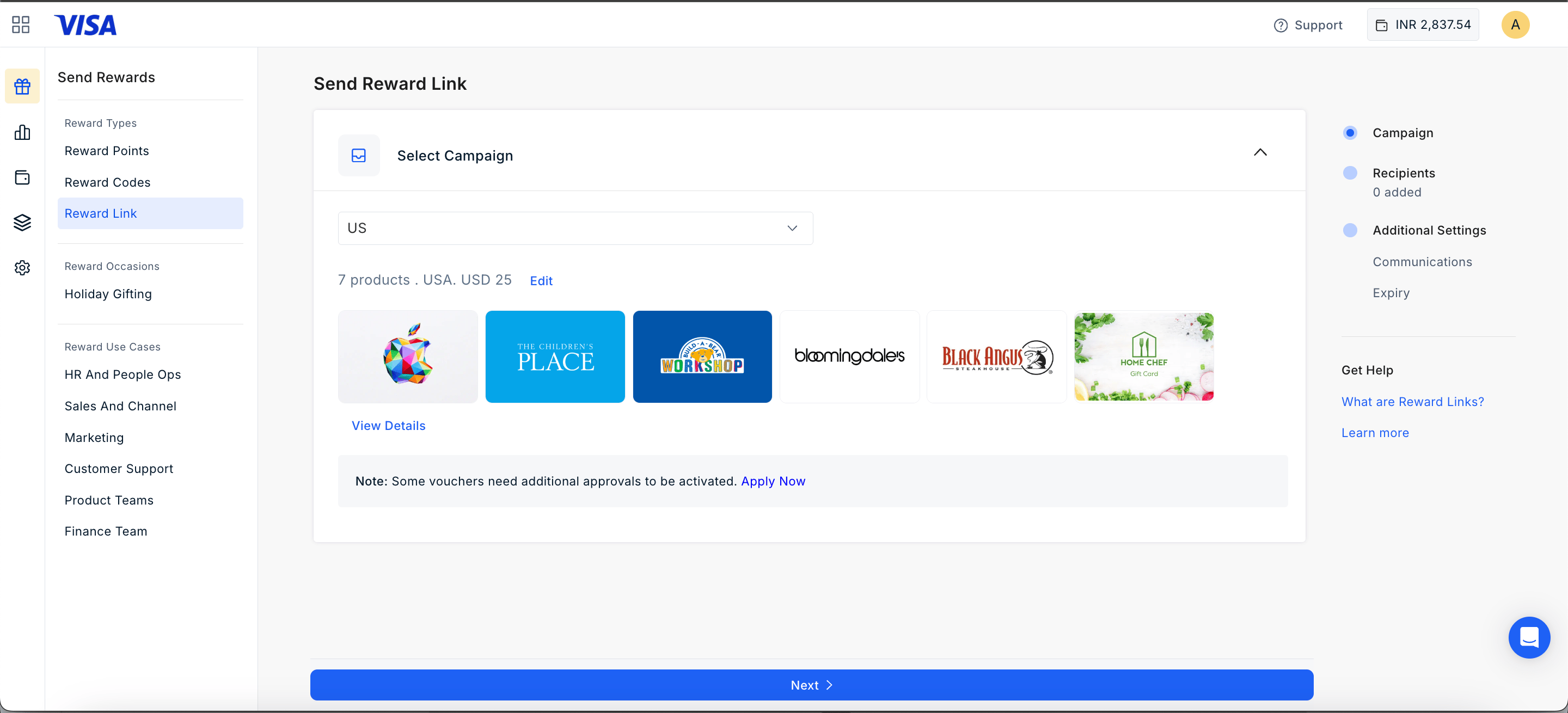Click the Select Campaign inbox icon
1568x713 pixels.
(x=359, y=156)
